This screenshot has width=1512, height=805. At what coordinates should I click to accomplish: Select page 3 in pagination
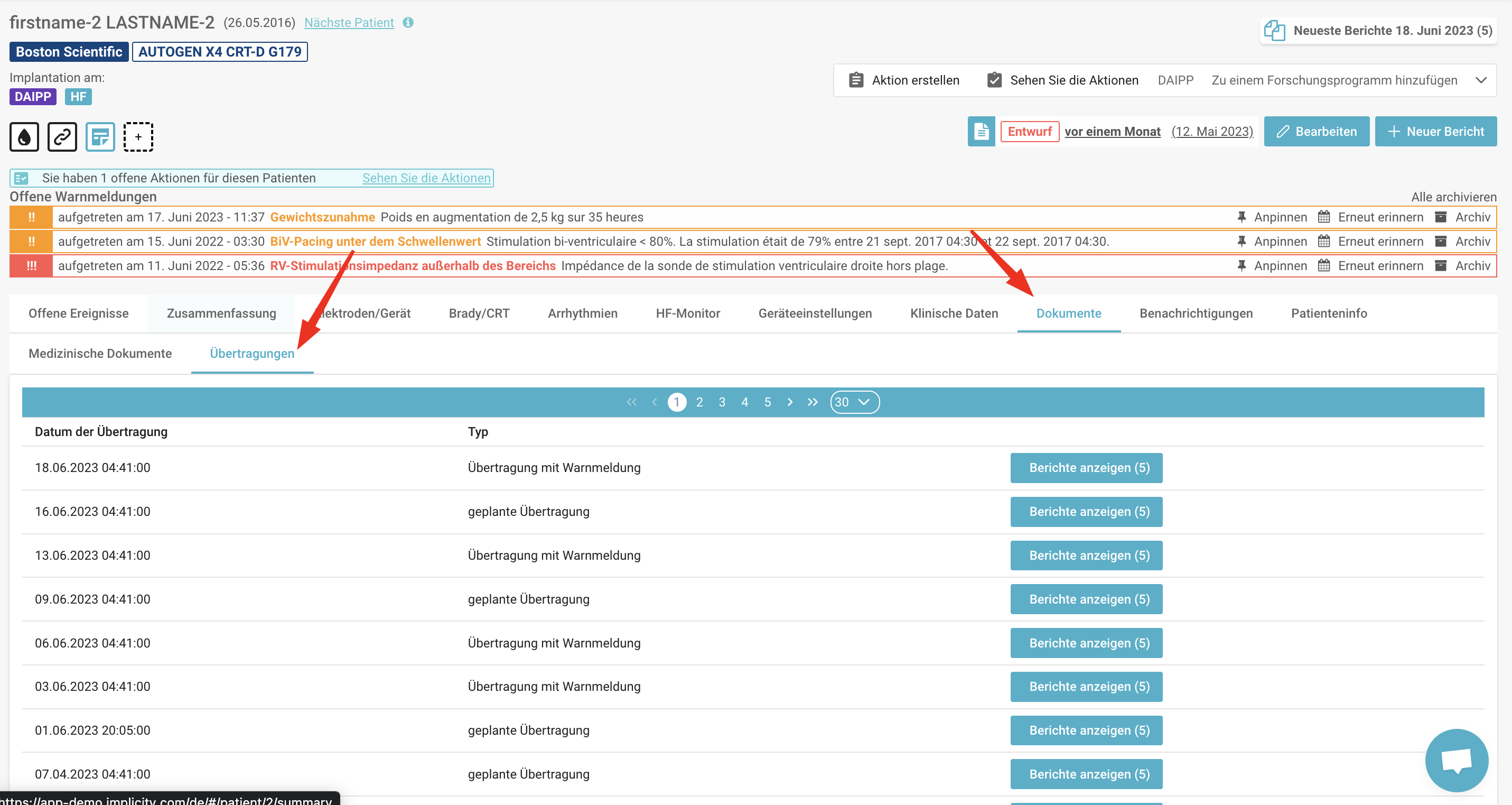click(x=722, y=402)
